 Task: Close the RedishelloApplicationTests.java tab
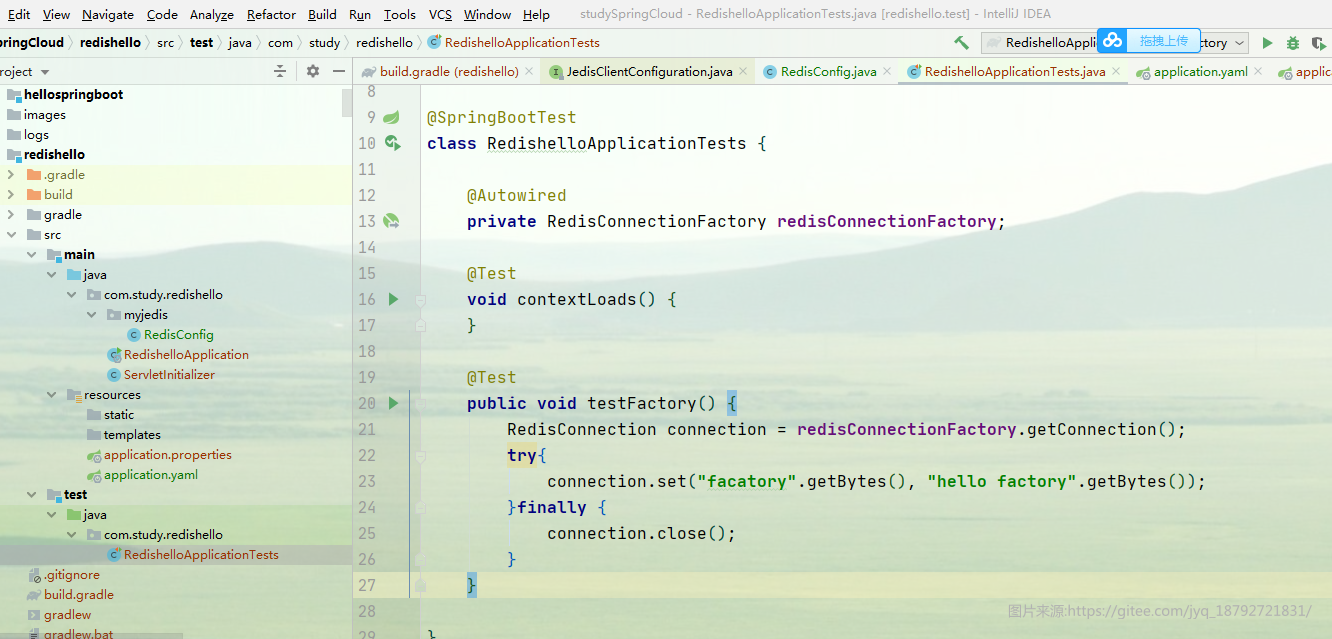(x=1117, y=72)
